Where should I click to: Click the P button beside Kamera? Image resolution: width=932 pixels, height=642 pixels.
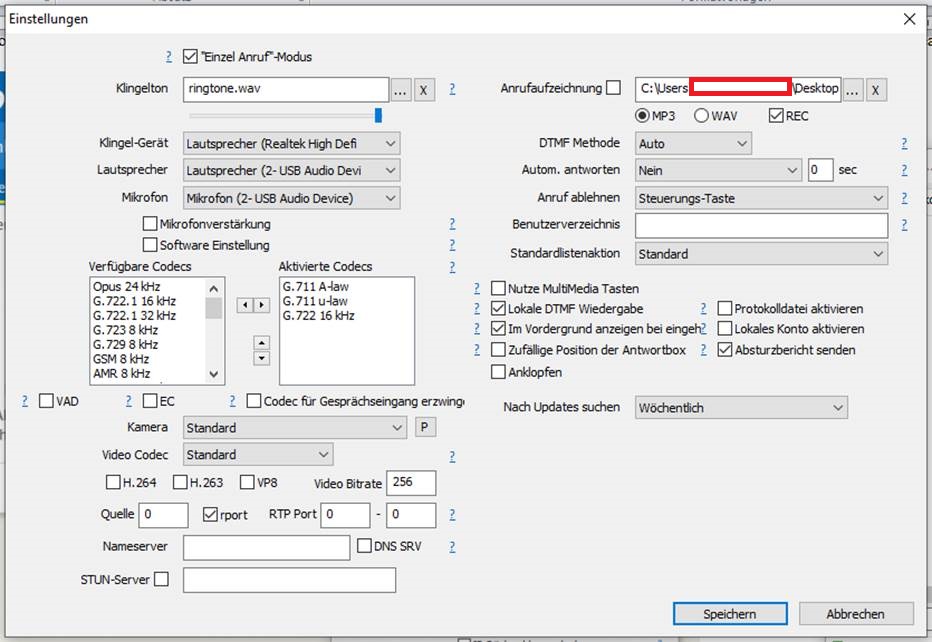tap(425, 428)
